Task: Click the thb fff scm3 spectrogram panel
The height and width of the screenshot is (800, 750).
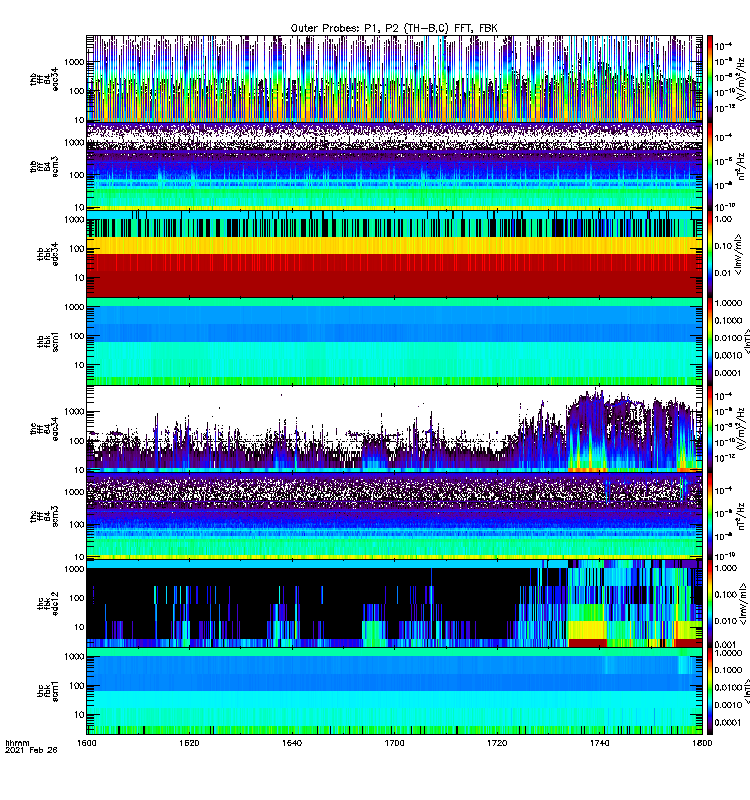Action: (394, 166)
